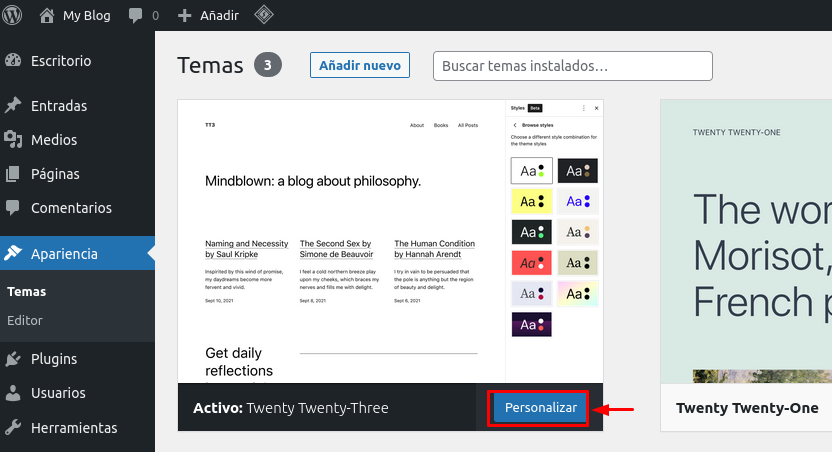832x452 pixels.
Task: Click the Medios media icon
Action: coord(13,140)
